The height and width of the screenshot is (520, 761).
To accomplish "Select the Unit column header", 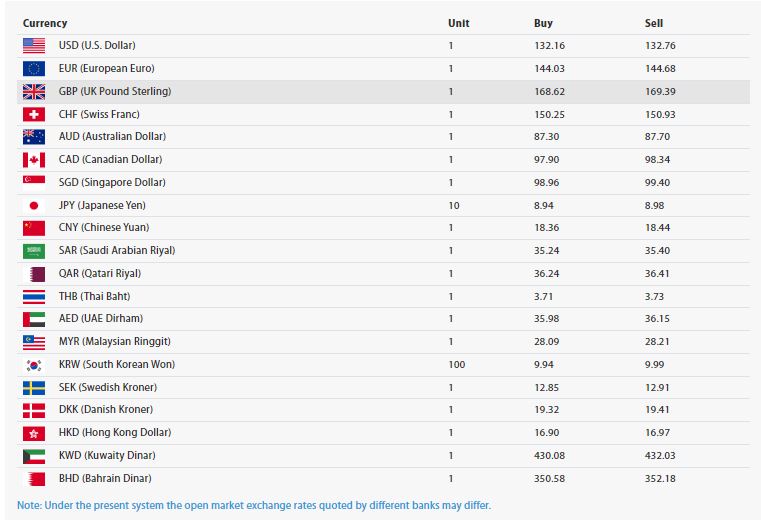I will [x=459, y=23].
